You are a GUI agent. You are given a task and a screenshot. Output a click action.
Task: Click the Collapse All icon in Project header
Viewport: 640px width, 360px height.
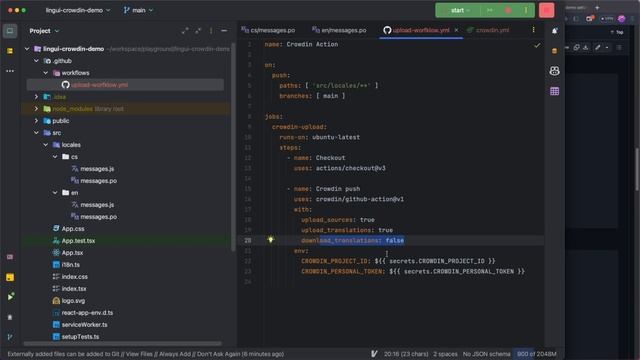pos(198,31)
